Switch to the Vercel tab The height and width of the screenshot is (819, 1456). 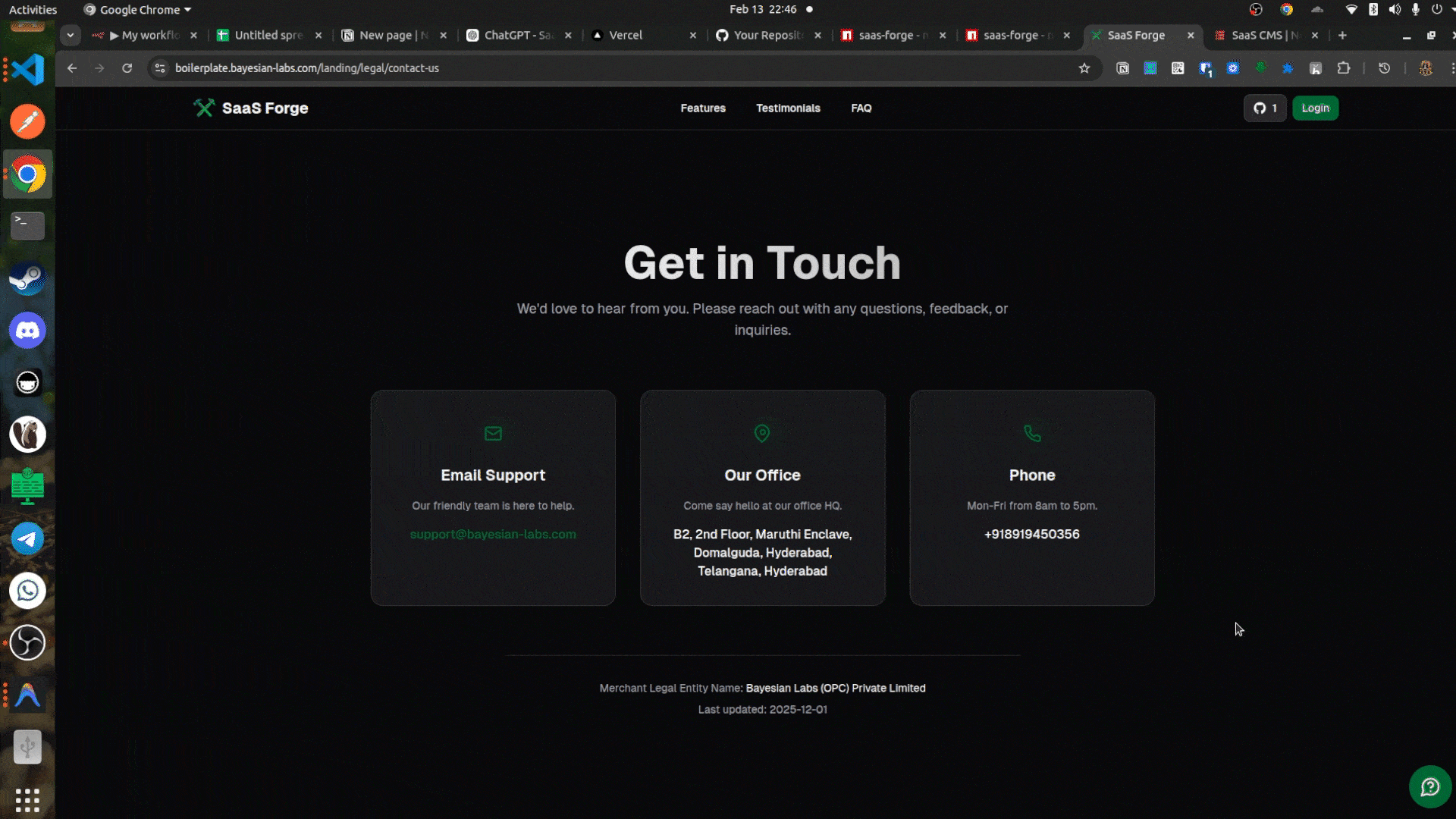click(626, 35)
